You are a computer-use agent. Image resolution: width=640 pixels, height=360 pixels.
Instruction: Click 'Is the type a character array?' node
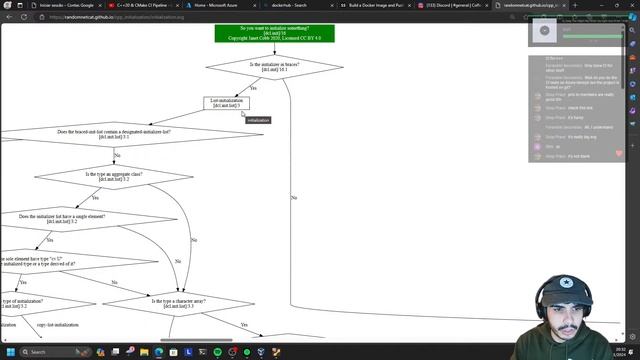tap(178, 303)
